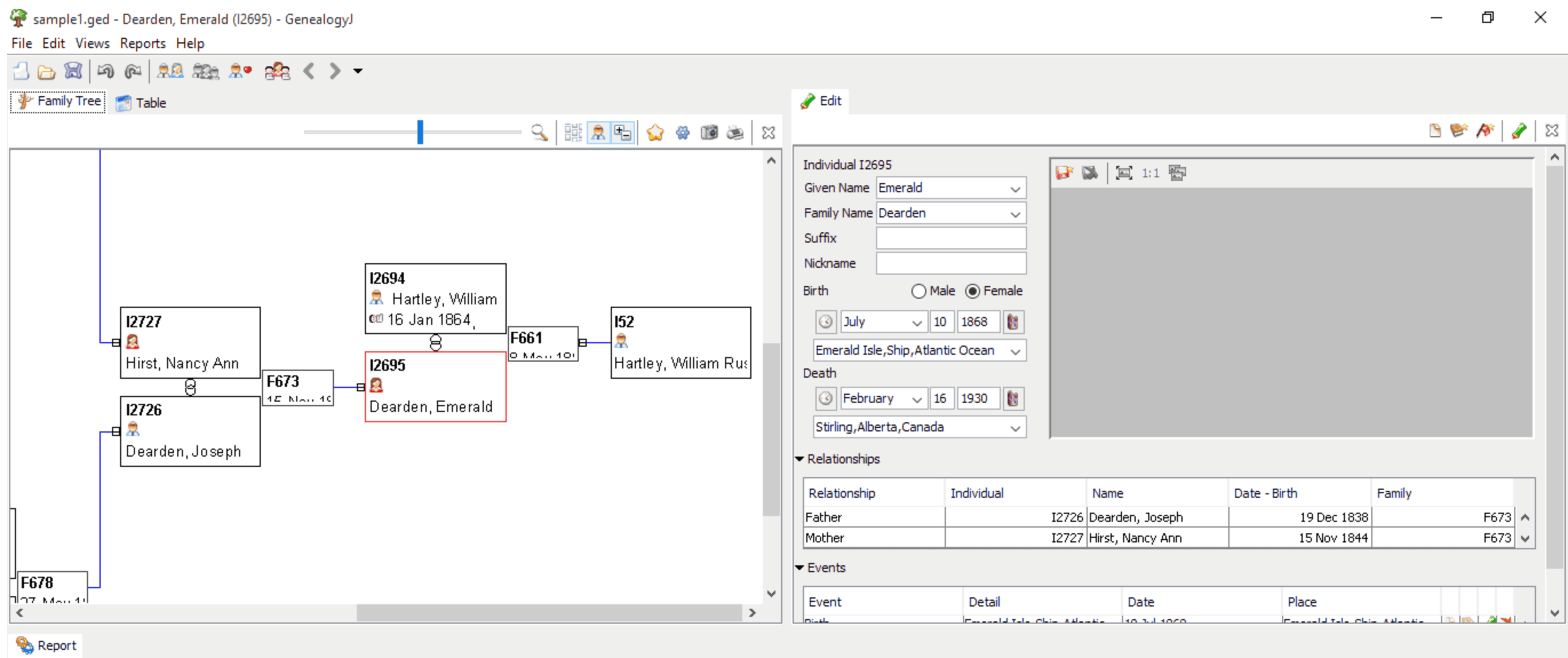Open the birth month July dropdown
This screenshot has height=658, width=1568.
[x=916, y=322]
